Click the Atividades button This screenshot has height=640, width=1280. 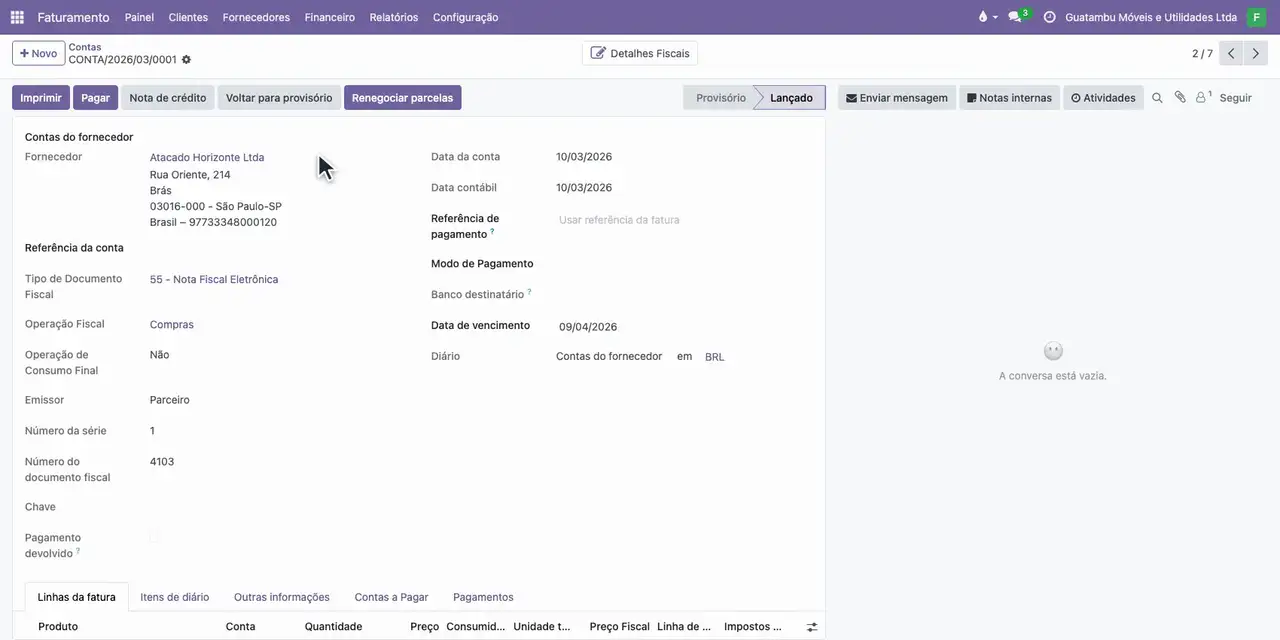pos(1103,98)
